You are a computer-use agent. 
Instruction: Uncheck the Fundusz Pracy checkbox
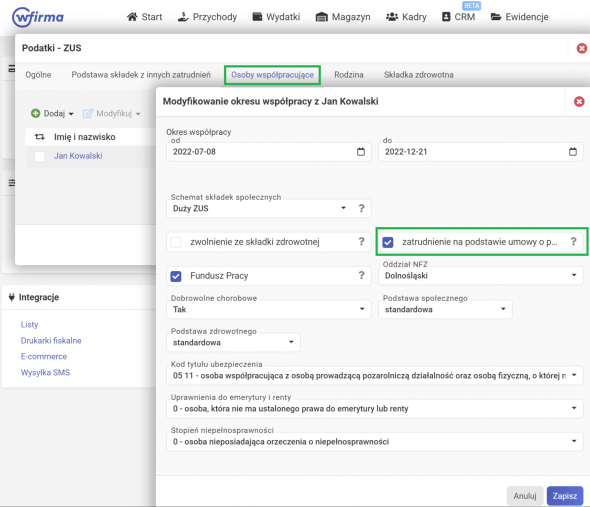click(x=176, y=276)
